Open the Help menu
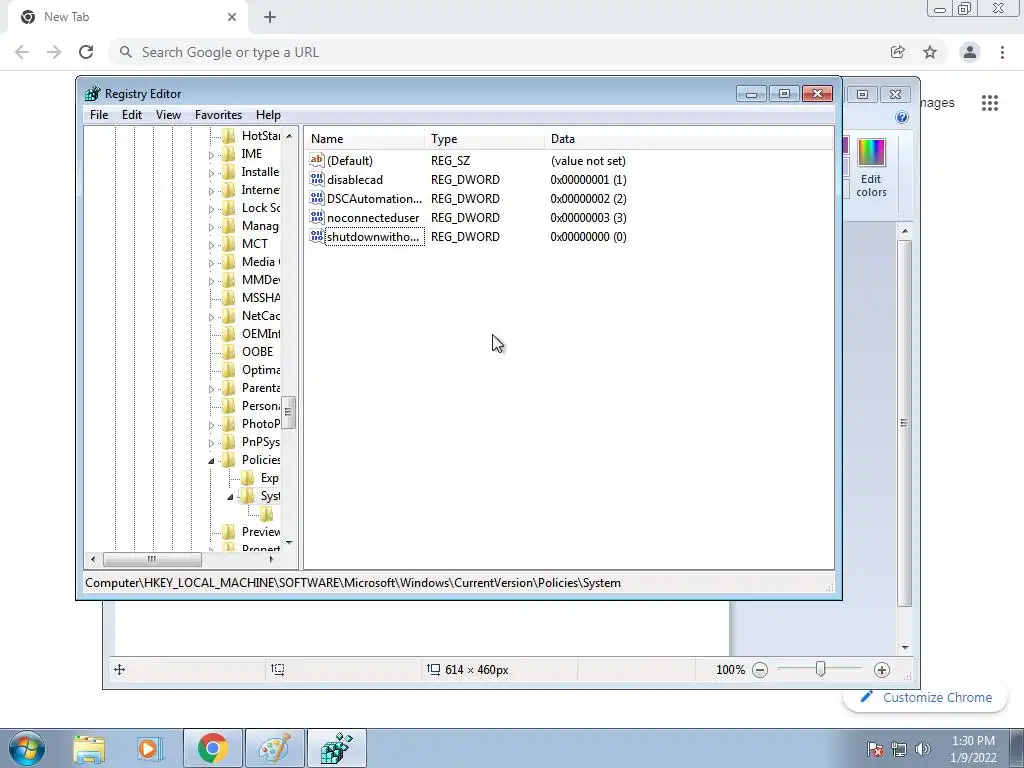Screen dimensions: 1024x768 pos(268,115)
